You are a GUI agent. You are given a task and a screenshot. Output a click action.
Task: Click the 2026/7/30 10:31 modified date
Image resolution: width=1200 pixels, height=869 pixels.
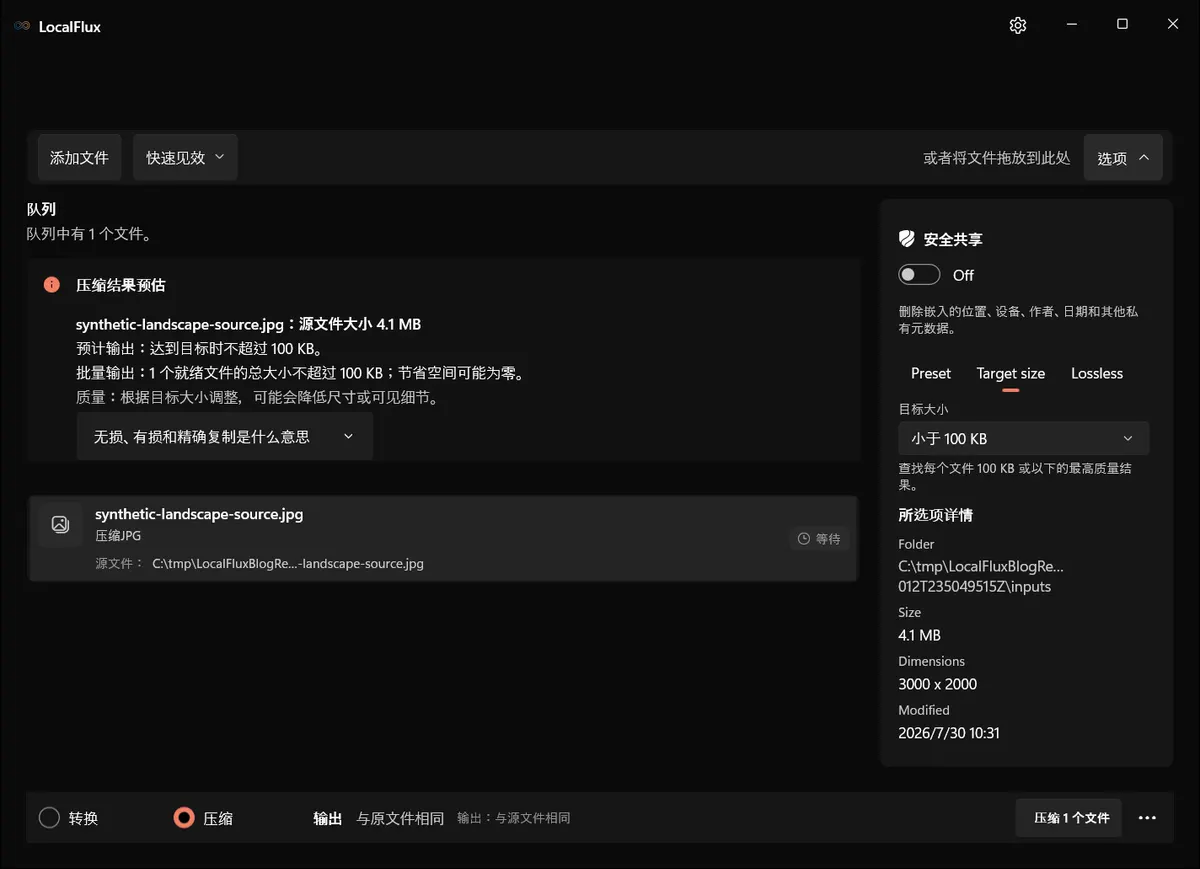tap(949, 733)
